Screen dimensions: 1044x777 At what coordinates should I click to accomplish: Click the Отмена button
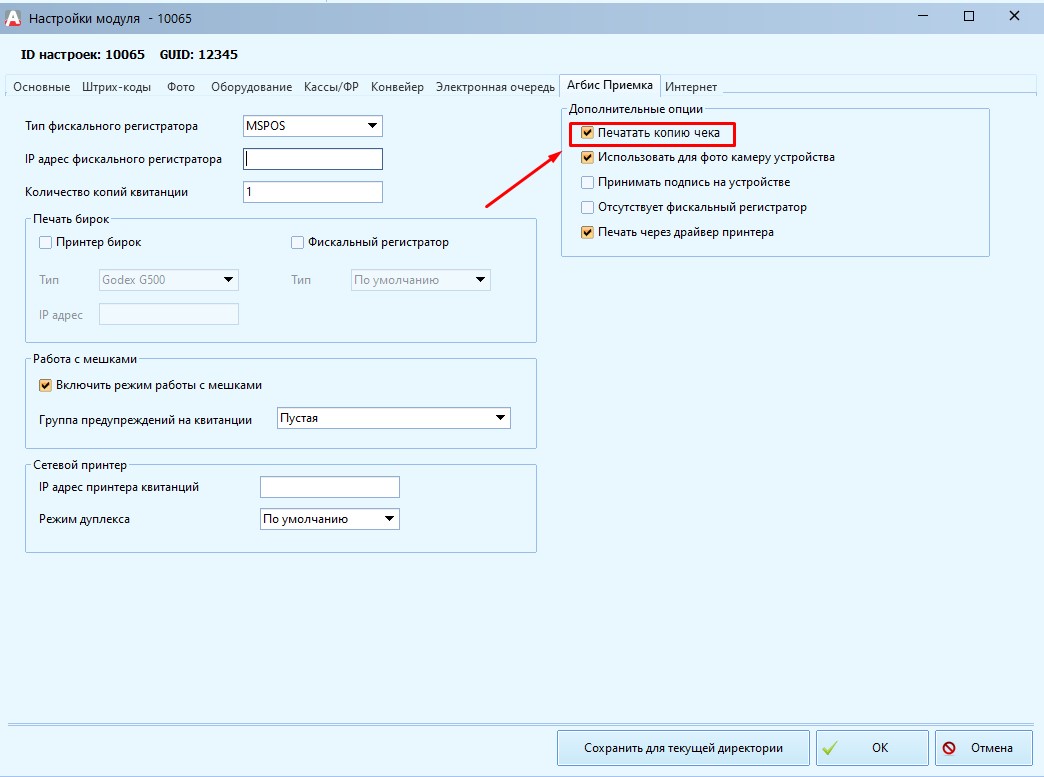[x=984, y=748]
